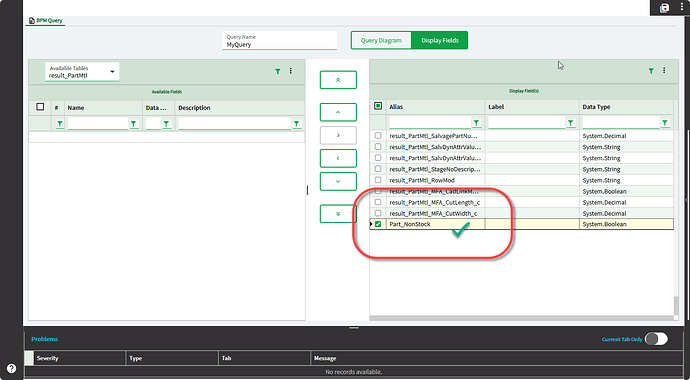Click the filter icon for the Label column
690x380 pixels.
pos(570,123)
